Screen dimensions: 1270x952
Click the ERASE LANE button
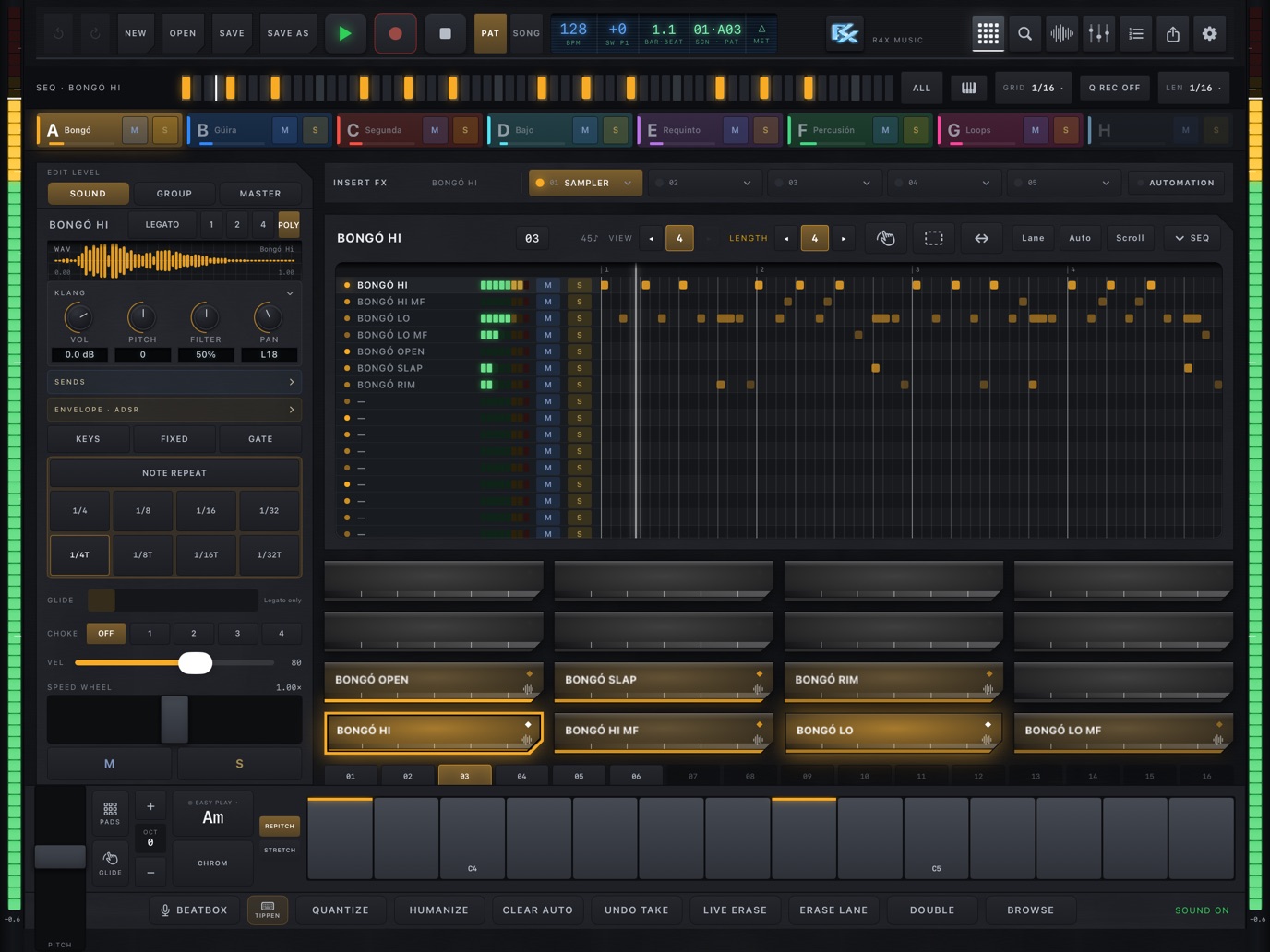[x=833, y=910]
